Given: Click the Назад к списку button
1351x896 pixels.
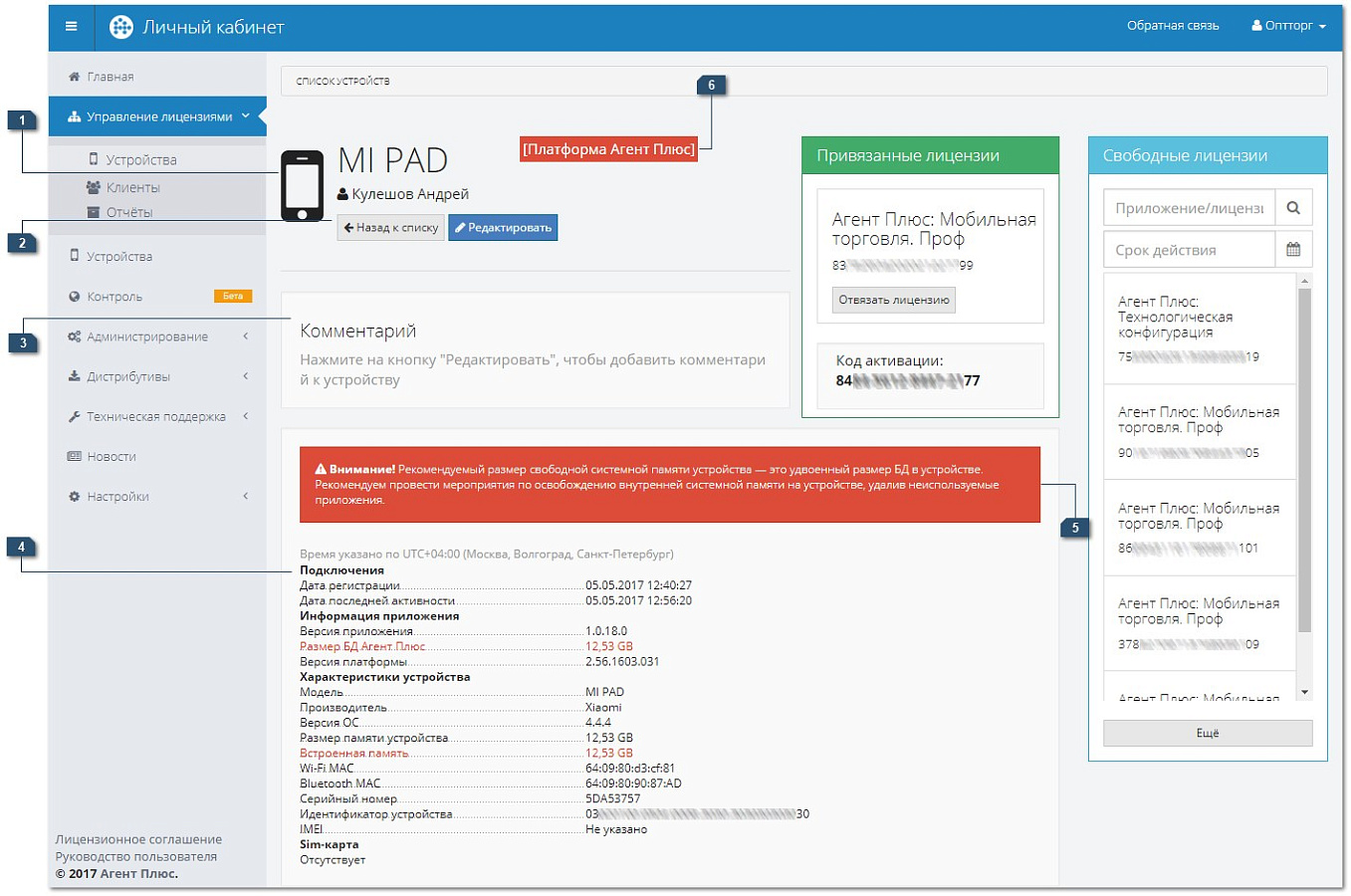Looking at the screenshot, I should [x=390, y=228].
